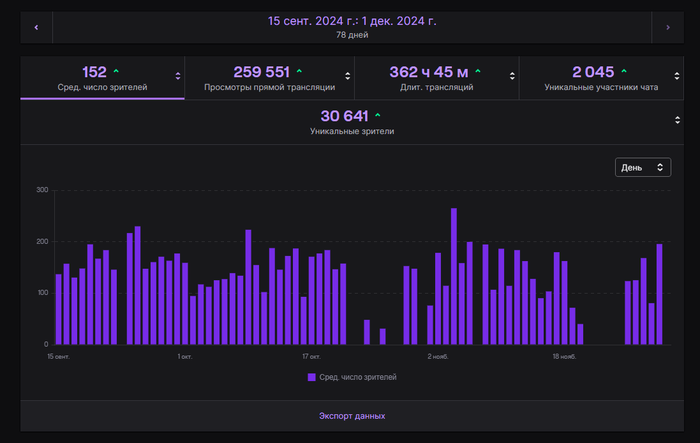The height and width of the screenshot is (443, 700).
Task: Go to next date range arrow
Action: coord(668,27)
